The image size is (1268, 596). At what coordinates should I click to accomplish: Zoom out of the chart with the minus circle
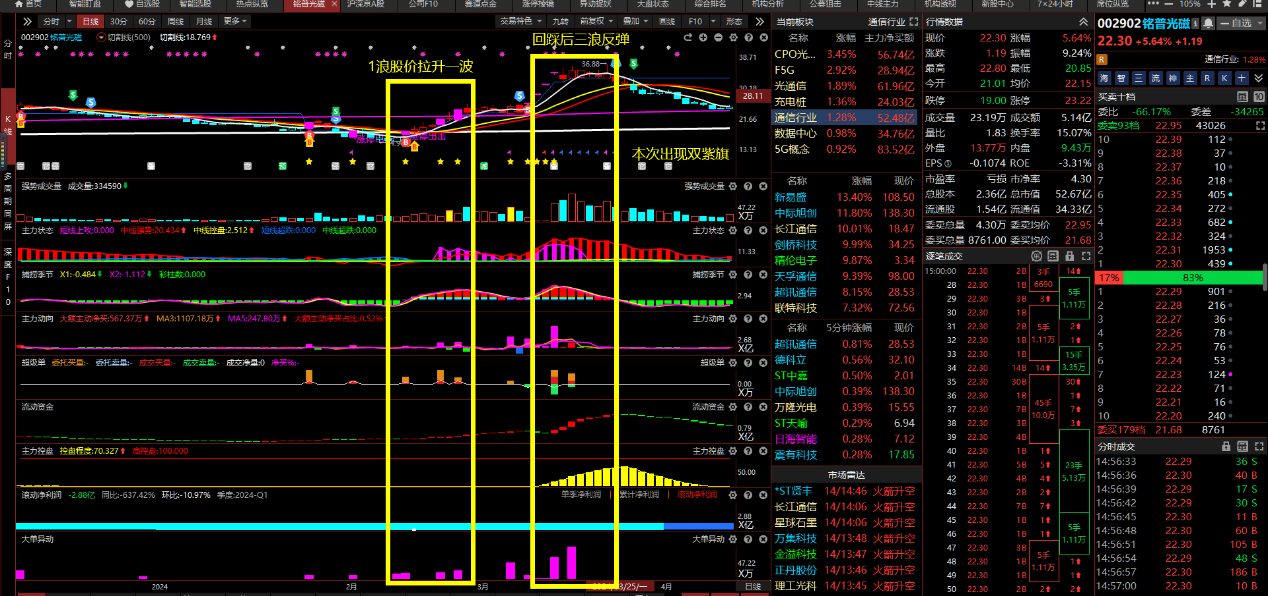pyautogui.click(x=716, y=37)
